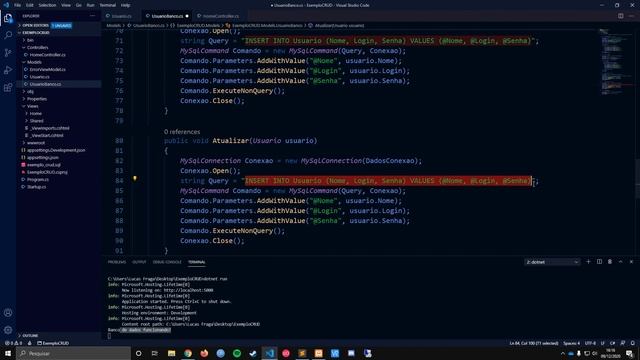The image size is (640, 360).
Task: Open Steam from the taskbar
Action: [x=253, y=353]
